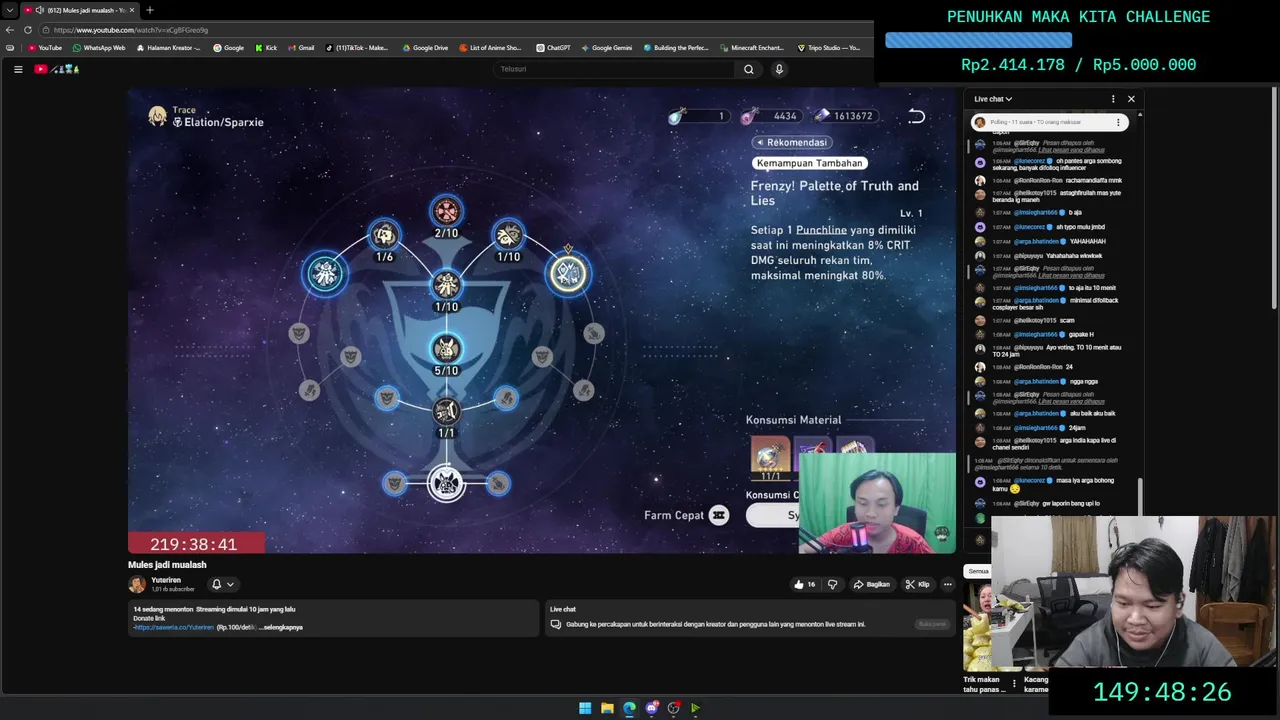
Task: Open the Google Drive bookmark
Action: click(425, 48)
